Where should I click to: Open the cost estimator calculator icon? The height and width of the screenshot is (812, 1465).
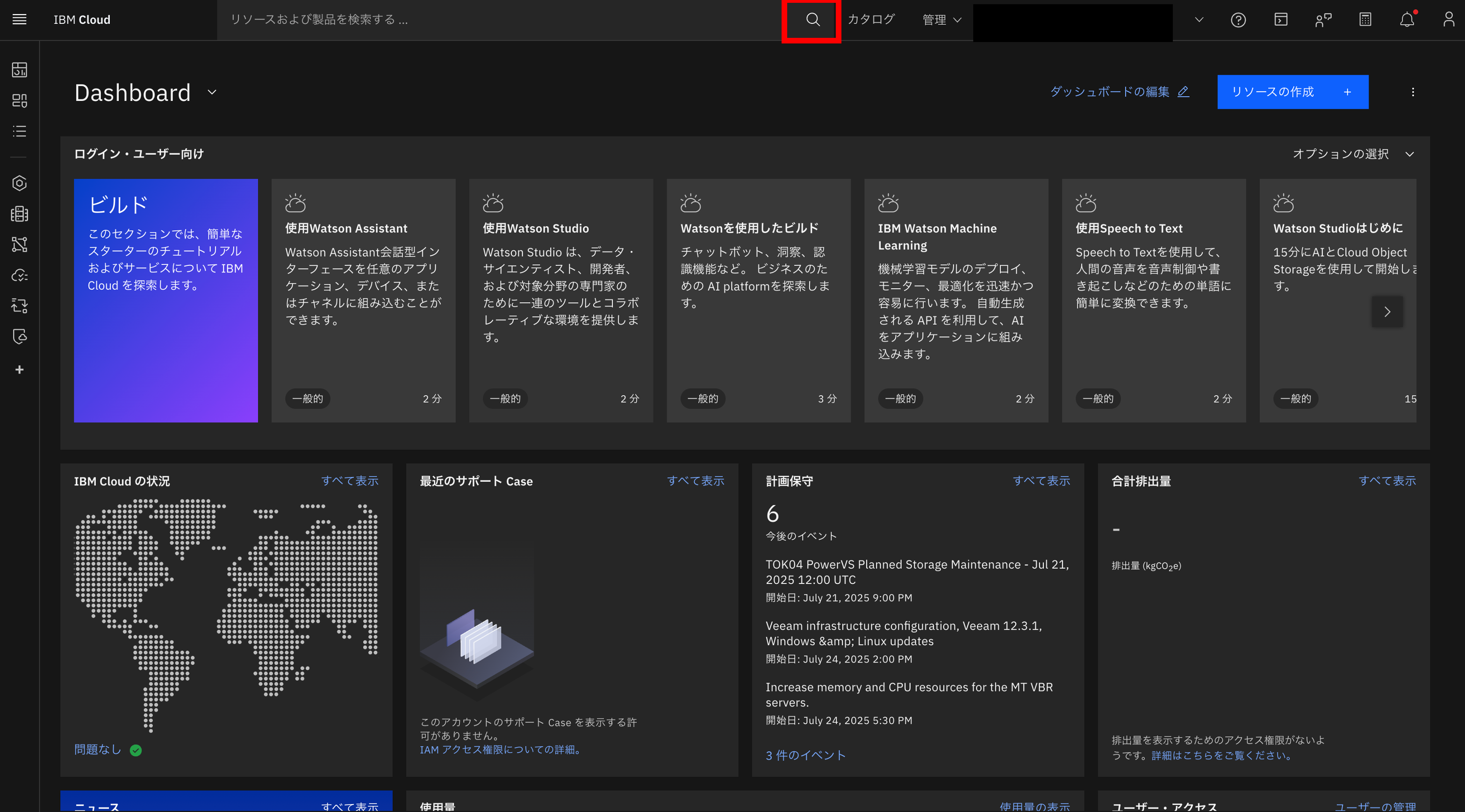(1365, 20)
